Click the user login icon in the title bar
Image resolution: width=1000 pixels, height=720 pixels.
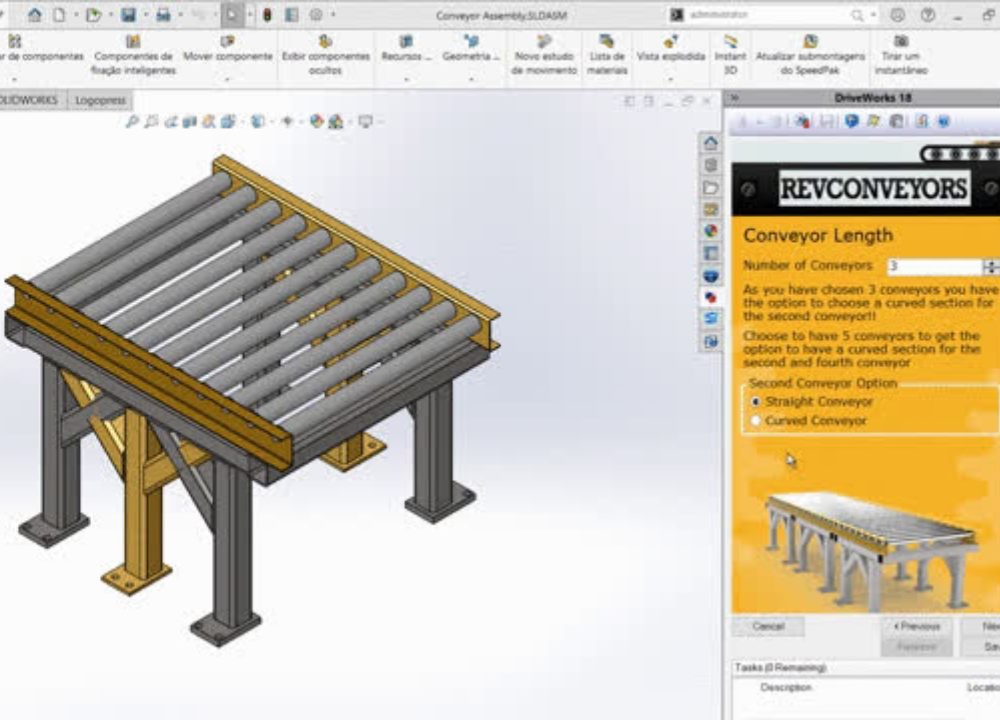coord(897,15)
